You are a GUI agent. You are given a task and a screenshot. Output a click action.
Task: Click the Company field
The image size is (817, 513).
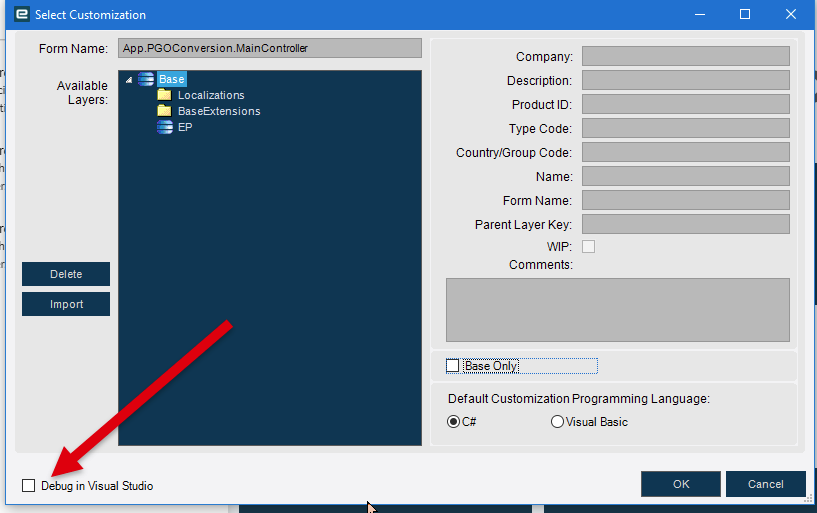click(686, 56)
